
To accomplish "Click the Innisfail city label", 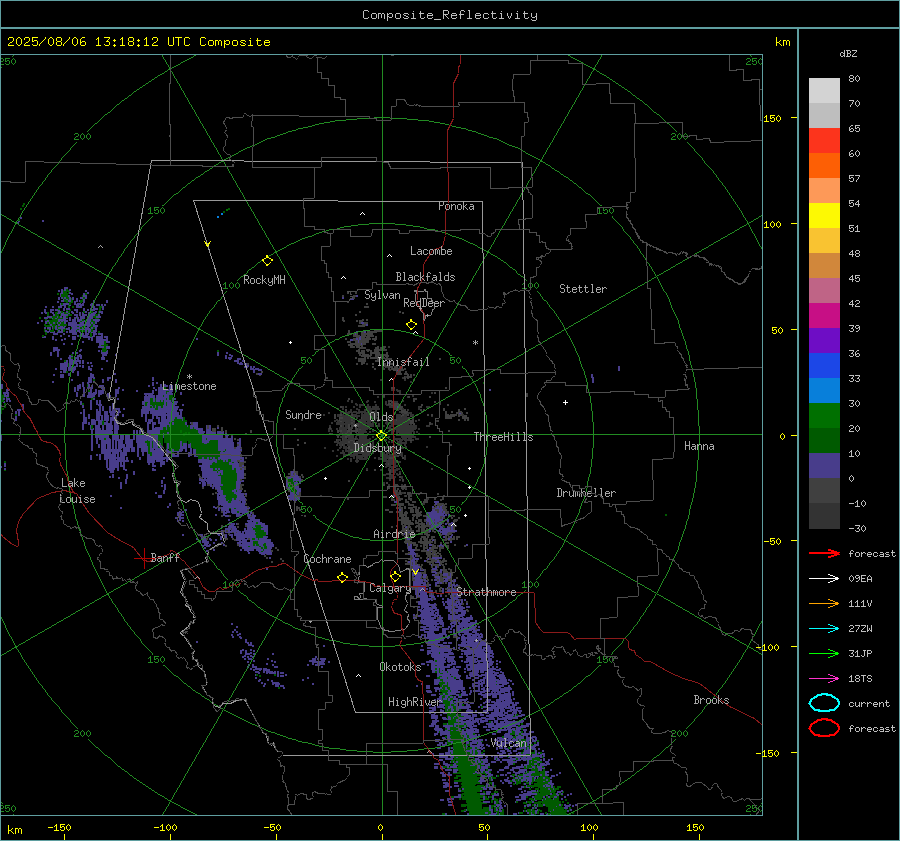I will 403,362.
